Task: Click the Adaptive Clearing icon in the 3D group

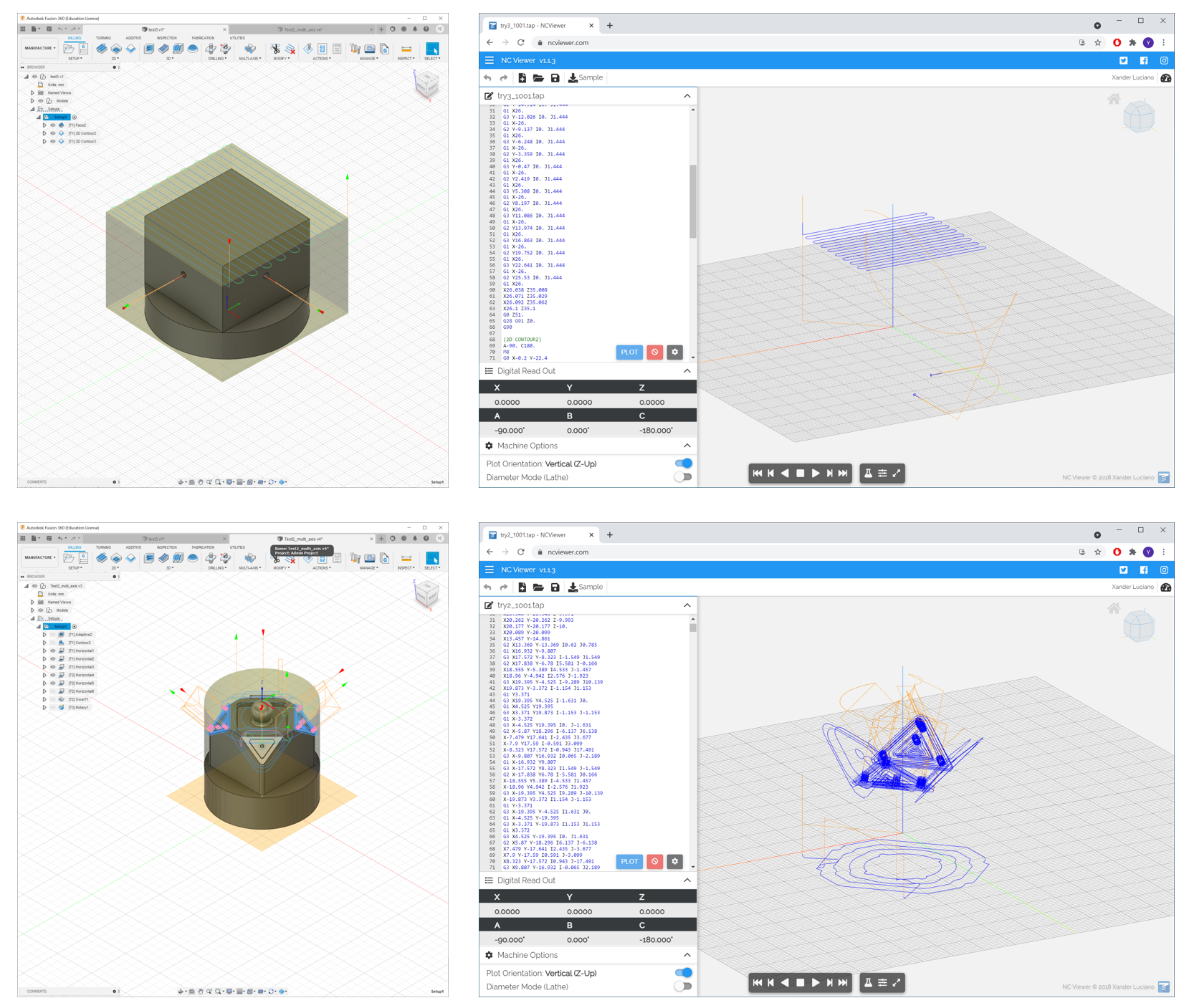Action: click(x=148, y=49)
